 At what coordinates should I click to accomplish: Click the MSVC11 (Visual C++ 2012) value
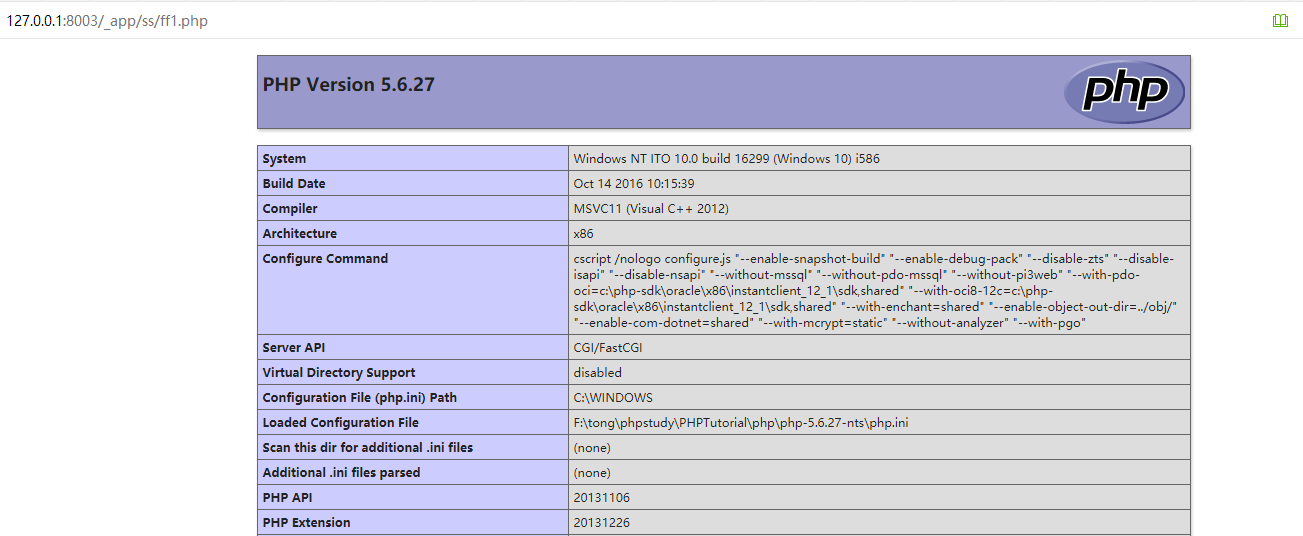[x=651, y=209]
